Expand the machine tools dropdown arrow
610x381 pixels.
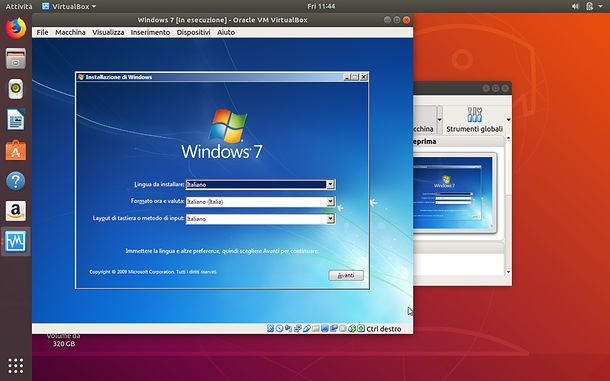coord(440,119)
